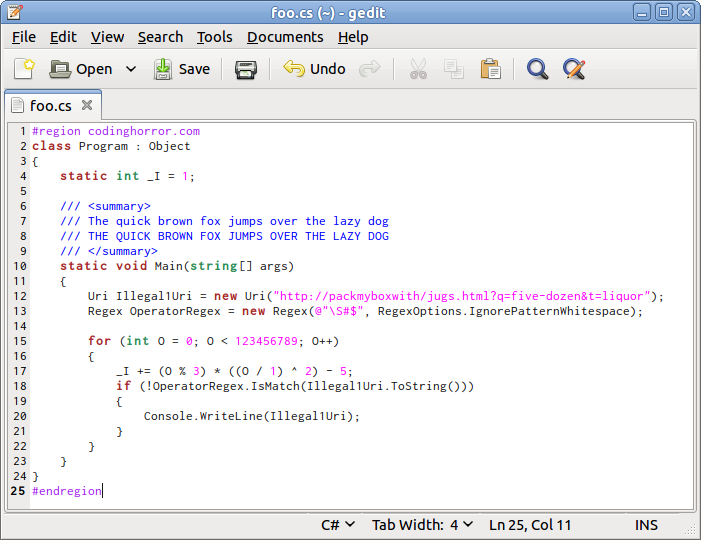Close the gedit window
The image size is (701, 540).
686,13
